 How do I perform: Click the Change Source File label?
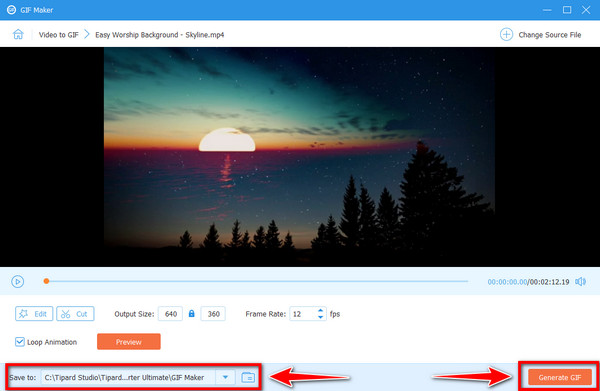[549, 35]
